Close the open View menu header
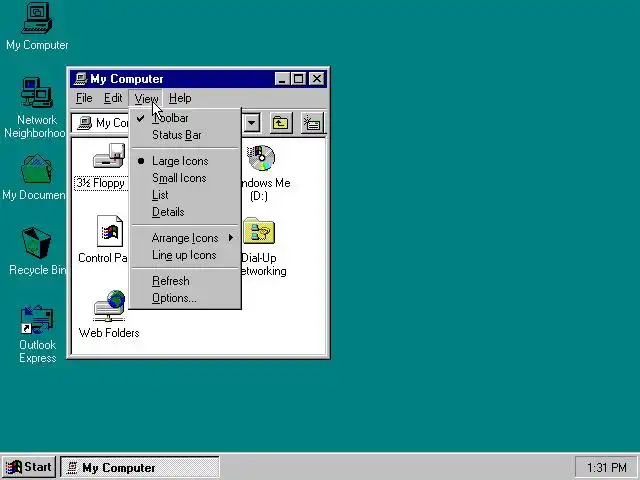The height and width of the screenshot is (480, 640). (x=146, y=98)
